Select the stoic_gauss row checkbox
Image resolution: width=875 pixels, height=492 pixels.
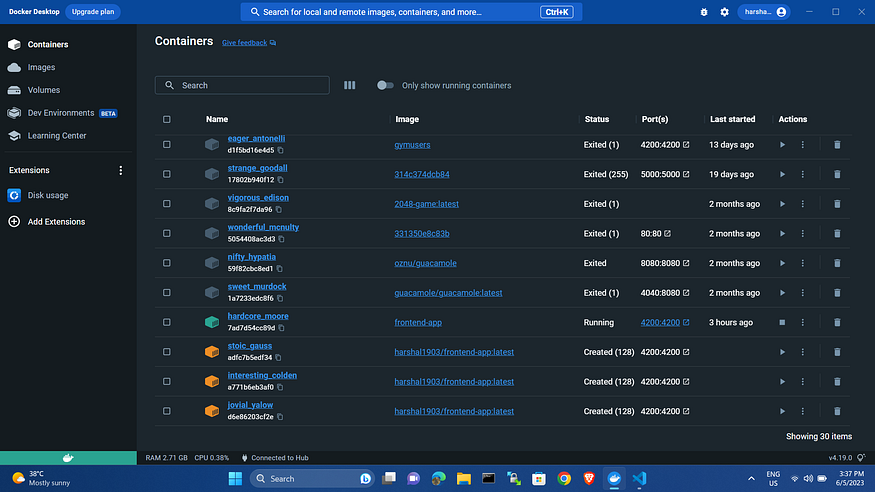(x=167, y=352)
